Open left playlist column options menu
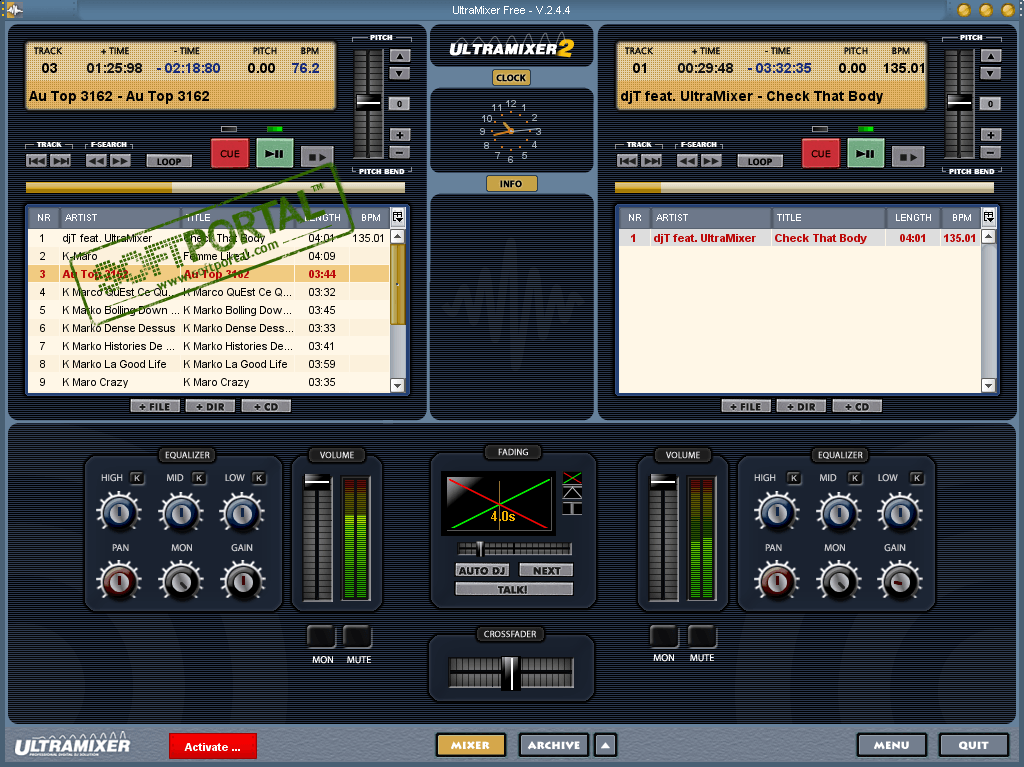 pyautogui.click(x=397, y=217)
